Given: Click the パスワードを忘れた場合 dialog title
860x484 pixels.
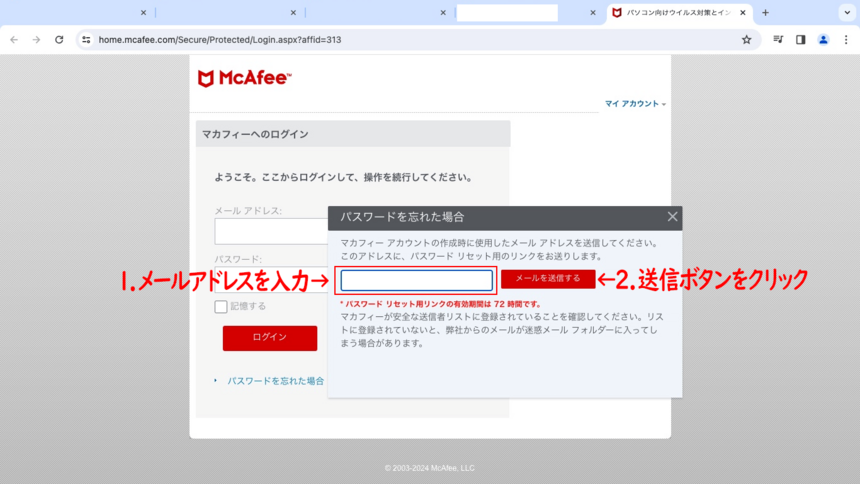Looking at the screenshot, I should (402, 217).
